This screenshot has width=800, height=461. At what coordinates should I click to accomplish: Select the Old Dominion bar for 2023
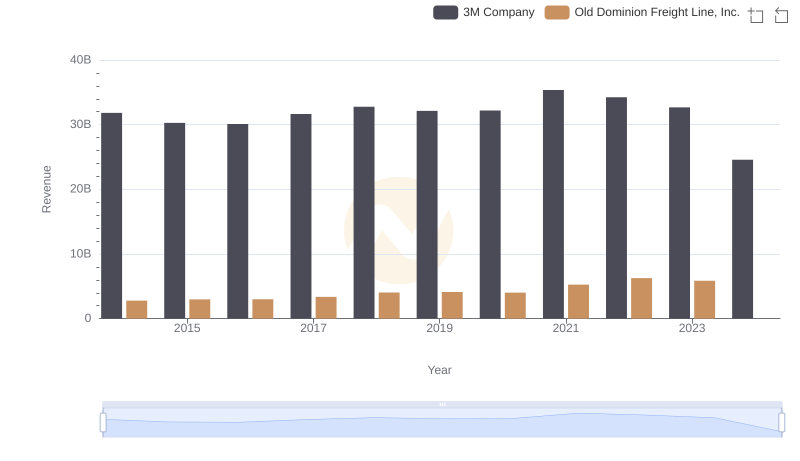coord(705,300)
